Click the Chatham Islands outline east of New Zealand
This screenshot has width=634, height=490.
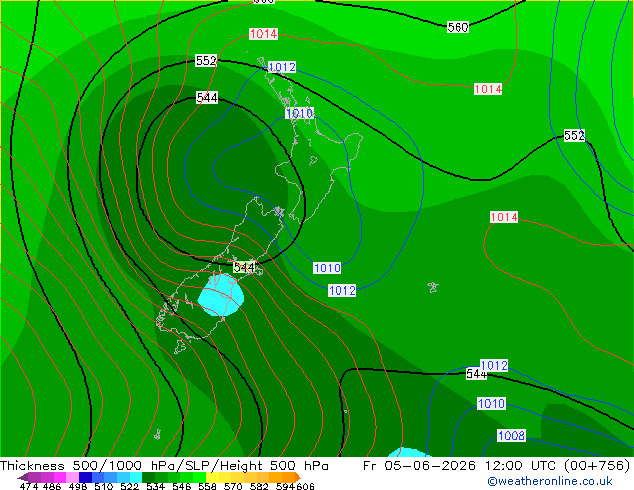[433, 287]
